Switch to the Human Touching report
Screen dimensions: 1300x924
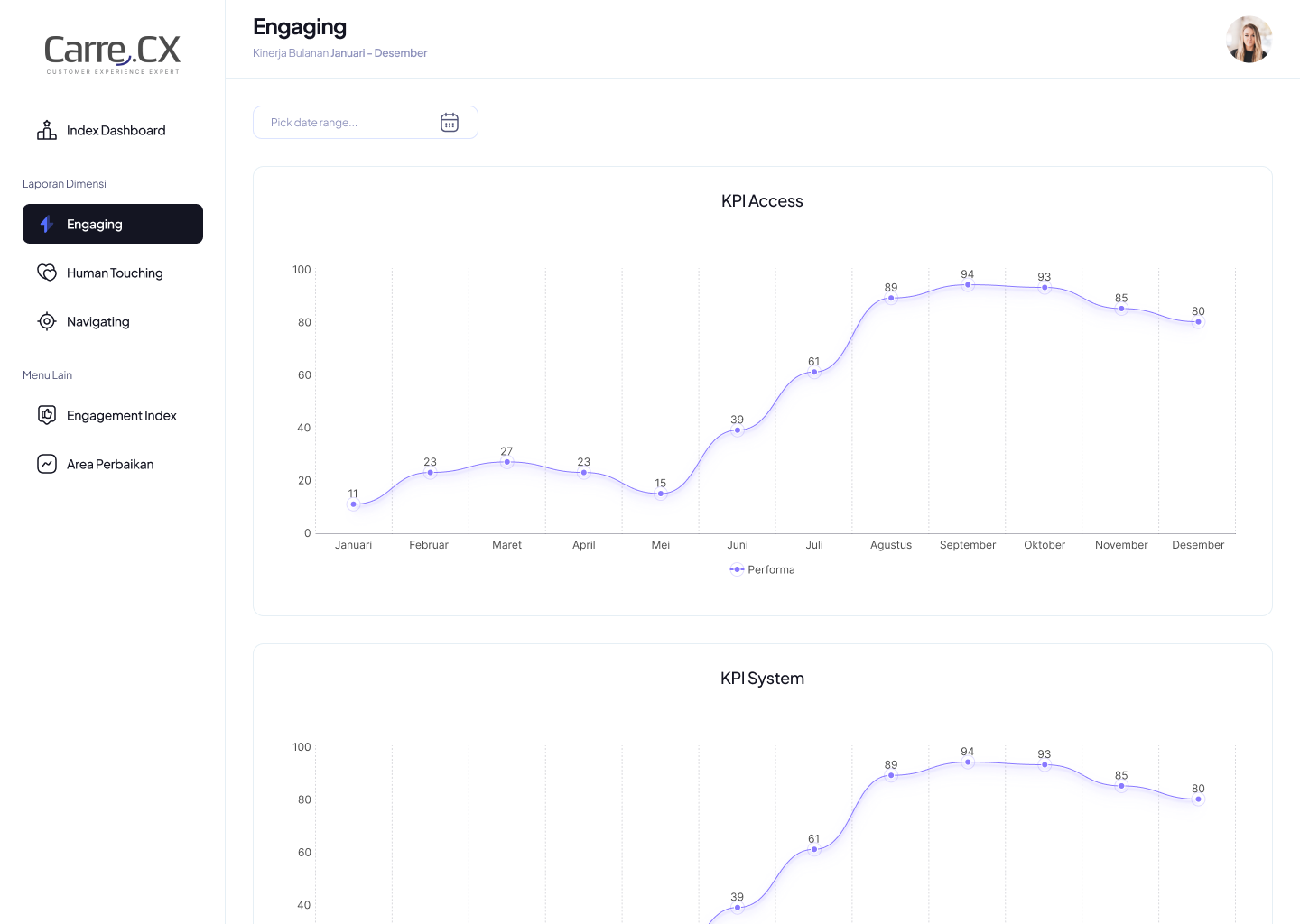115,273
